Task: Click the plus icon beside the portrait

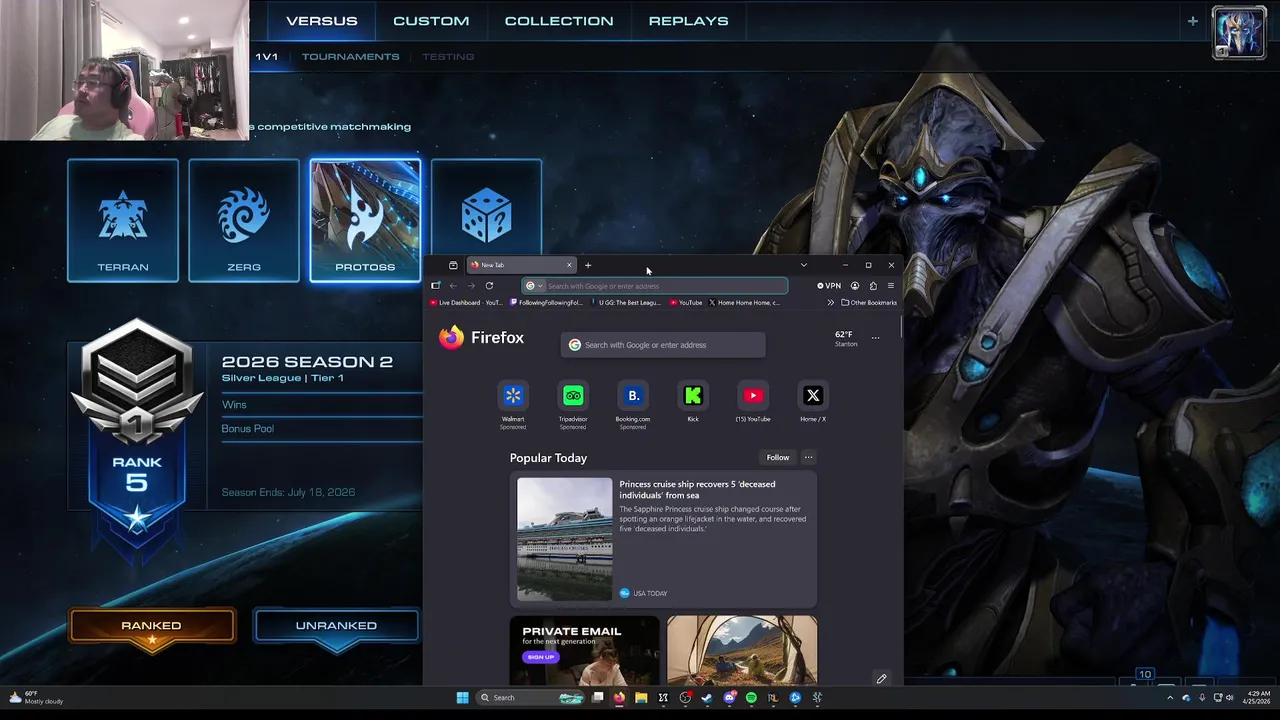Action: (1192, 21)
